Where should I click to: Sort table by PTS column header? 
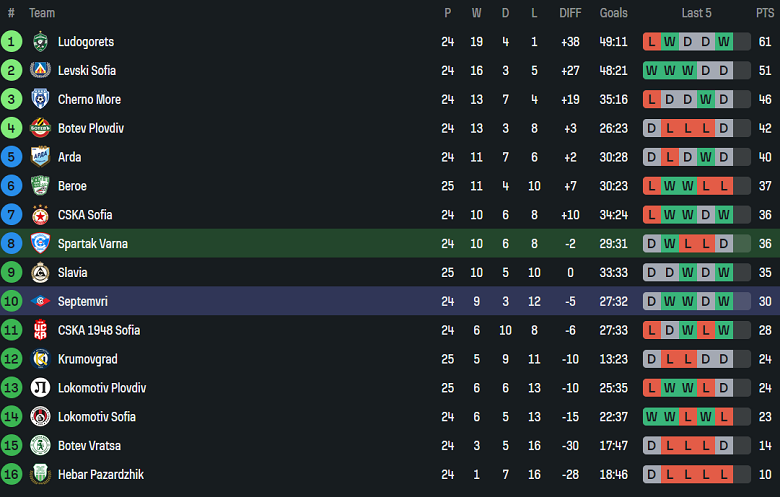click(764, 13)
